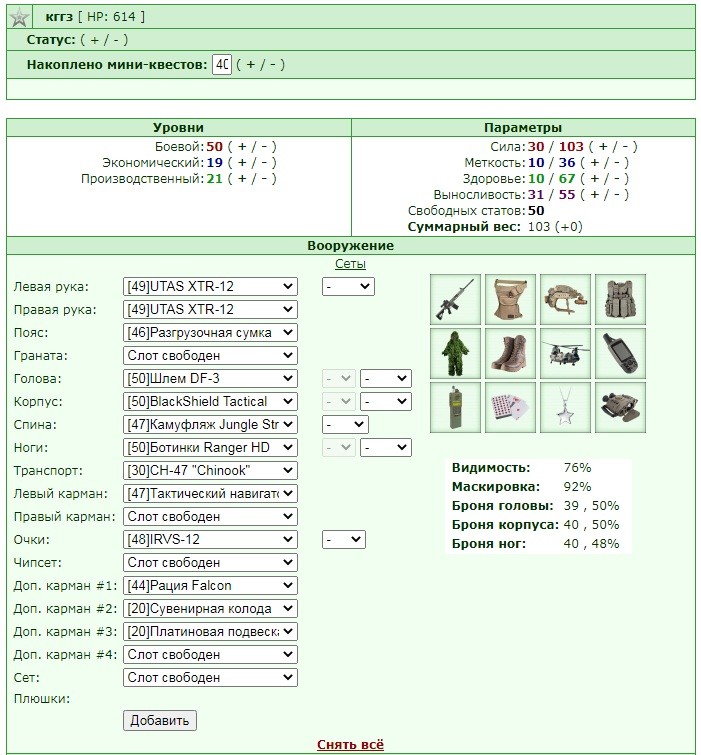
Task: Click the Суммарный вес value 103 (+0)
Action: (555, 227)
